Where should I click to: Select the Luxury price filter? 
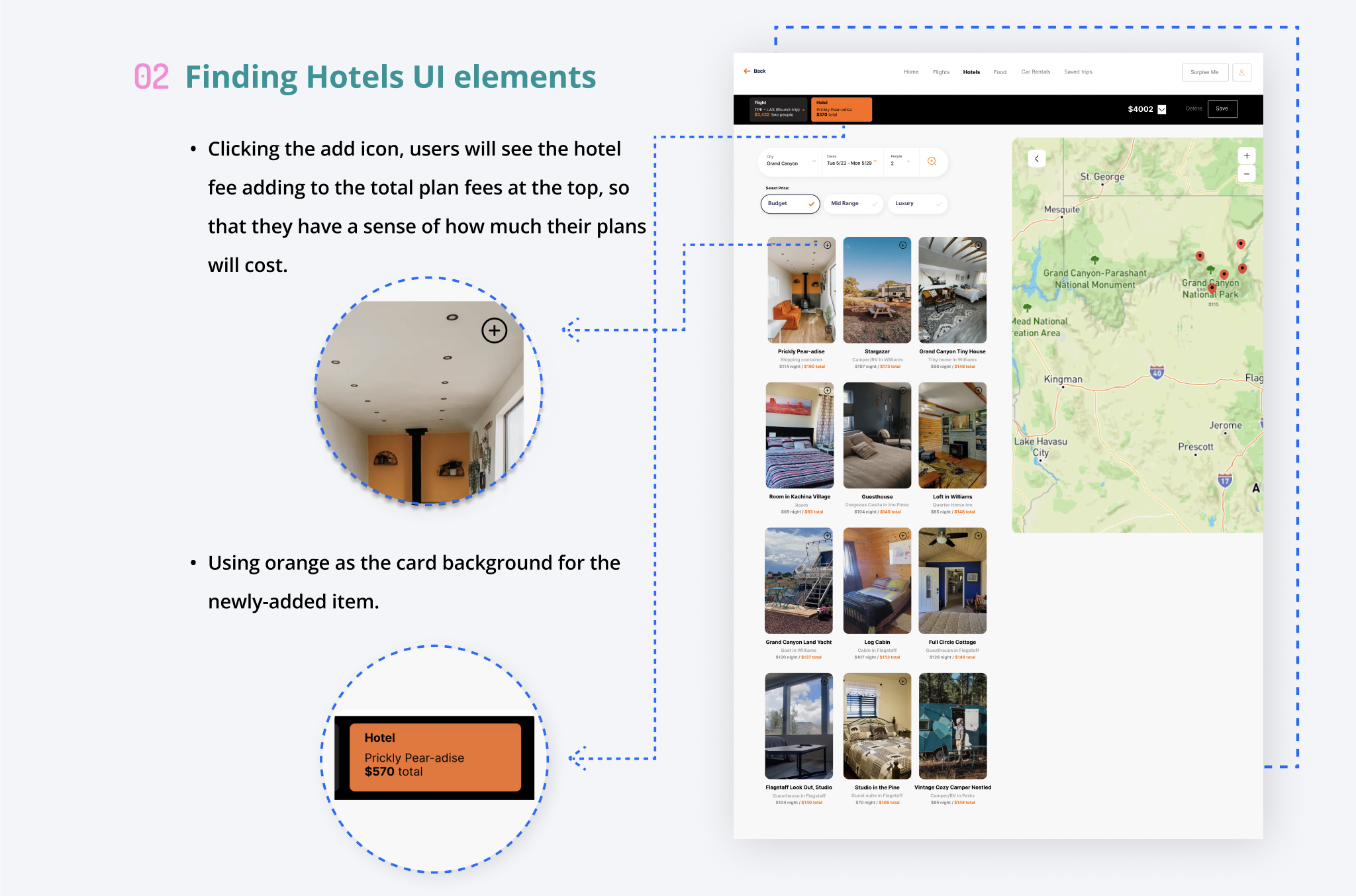pos(917,204)
